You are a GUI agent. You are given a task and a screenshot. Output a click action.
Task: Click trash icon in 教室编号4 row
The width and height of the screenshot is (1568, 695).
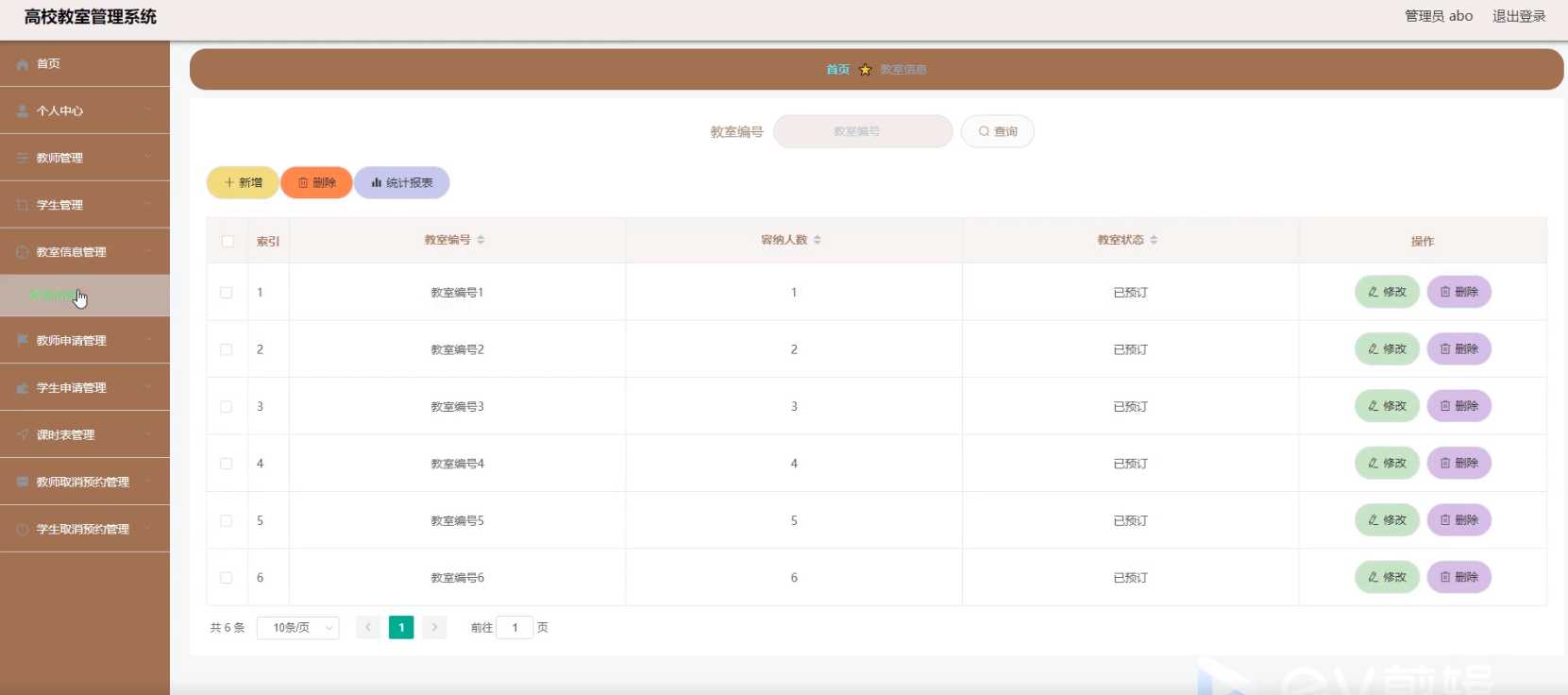[x=1445, y=464]
